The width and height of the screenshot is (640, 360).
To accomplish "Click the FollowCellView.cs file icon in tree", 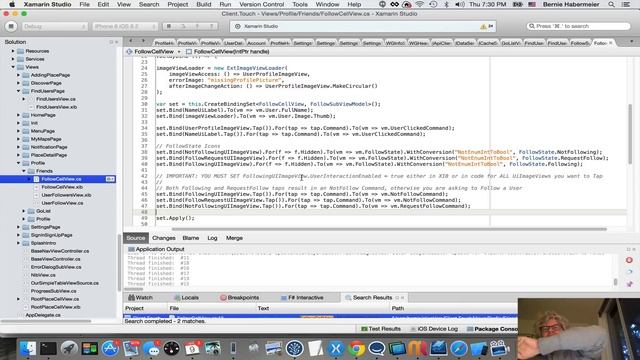I will [36, 179].
